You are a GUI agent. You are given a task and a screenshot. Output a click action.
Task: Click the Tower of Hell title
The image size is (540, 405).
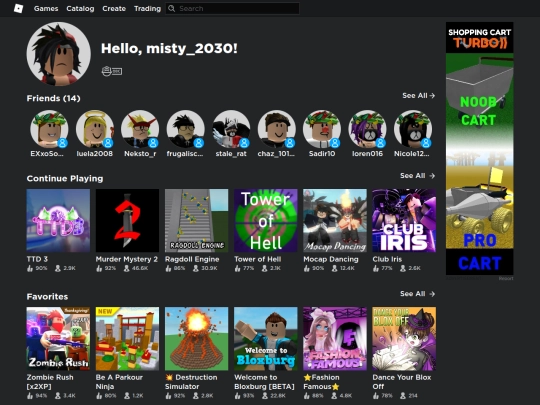pyautogui.click(x=258, y=259)
